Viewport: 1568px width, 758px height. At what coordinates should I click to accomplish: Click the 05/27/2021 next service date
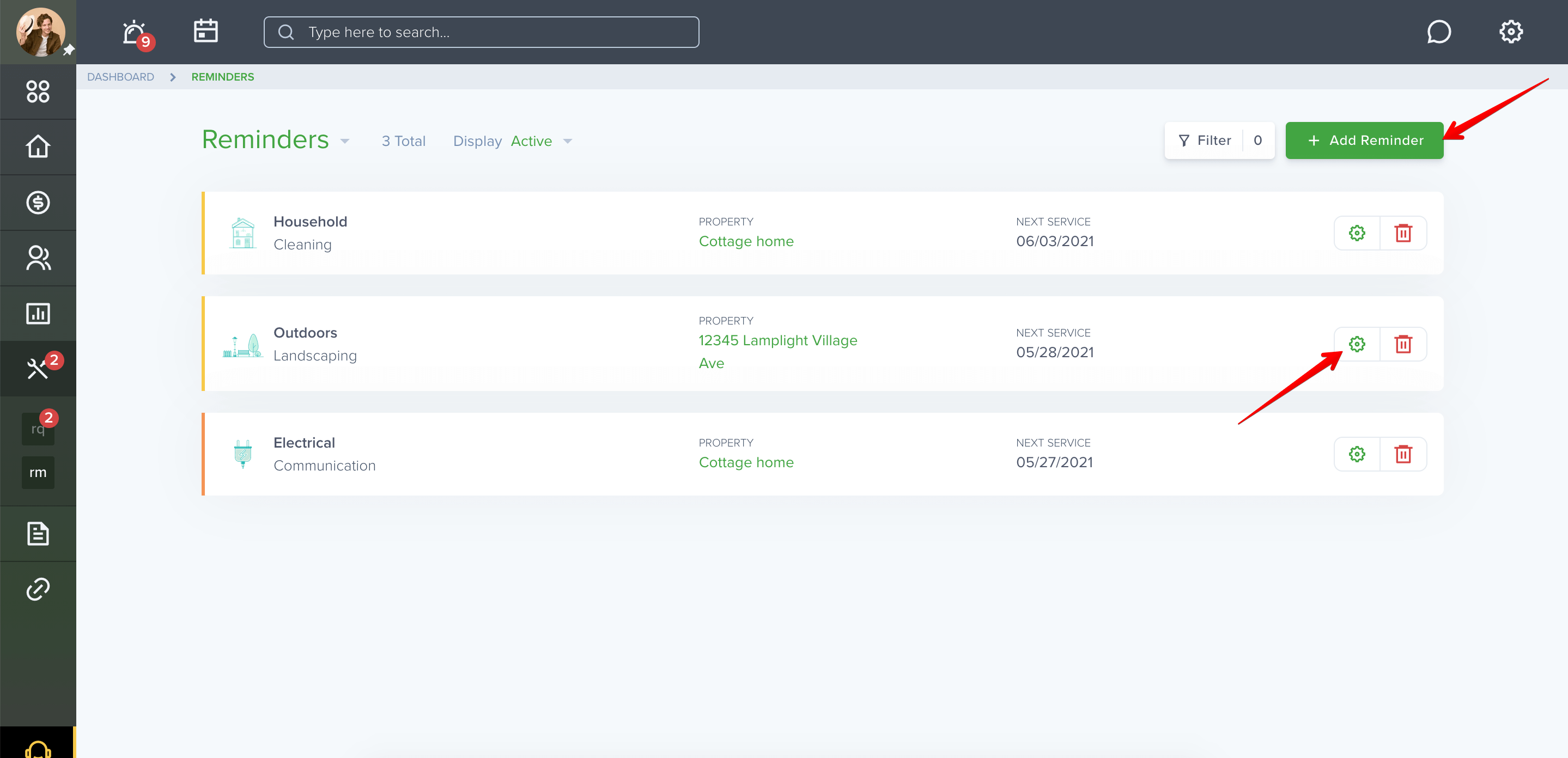tap(1054, 462)
